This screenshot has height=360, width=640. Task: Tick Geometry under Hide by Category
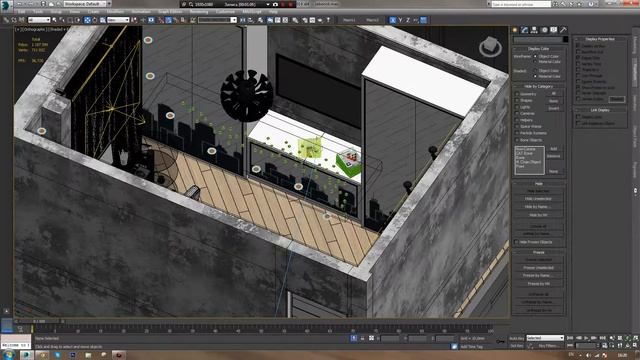(517, 94)
